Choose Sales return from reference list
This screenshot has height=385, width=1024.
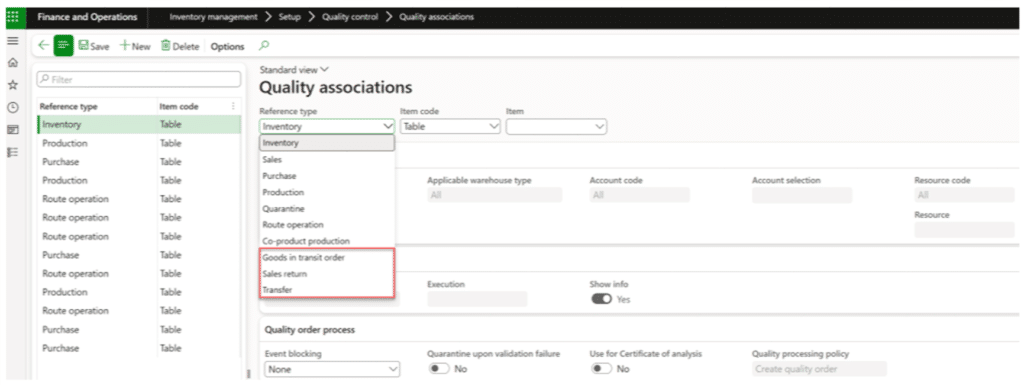[285, 274]
